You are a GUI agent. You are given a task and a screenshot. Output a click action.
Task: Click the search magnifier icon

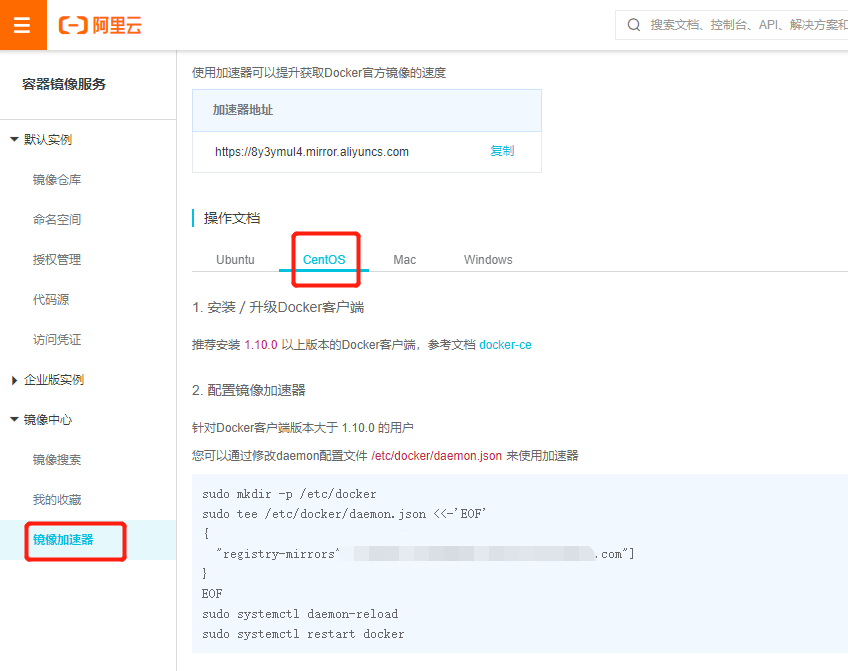634,25
